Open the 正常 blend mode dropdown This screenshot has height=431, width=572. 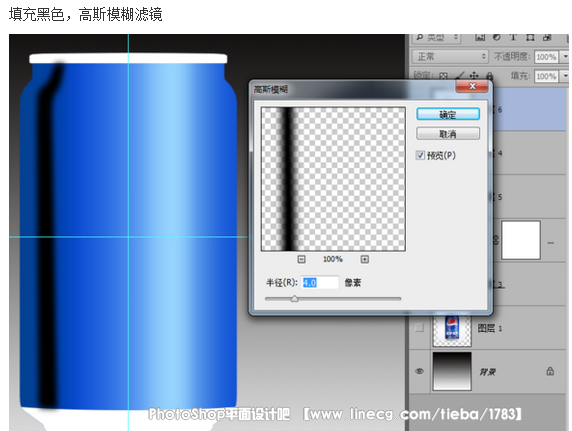pyautogui.click(x=451, y=57)
